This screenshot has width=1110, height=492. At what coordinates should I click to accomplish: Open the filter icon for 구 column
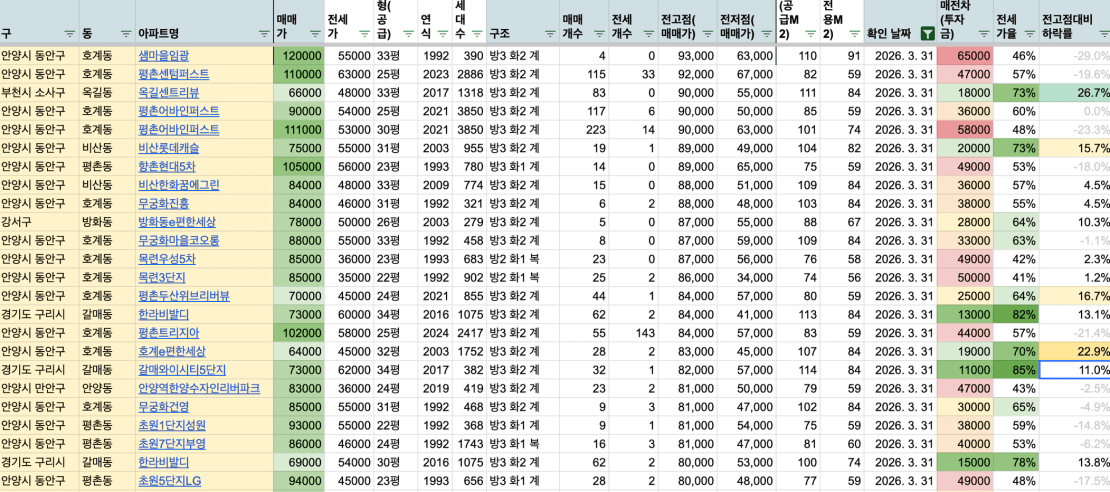[x=69, y=33]
